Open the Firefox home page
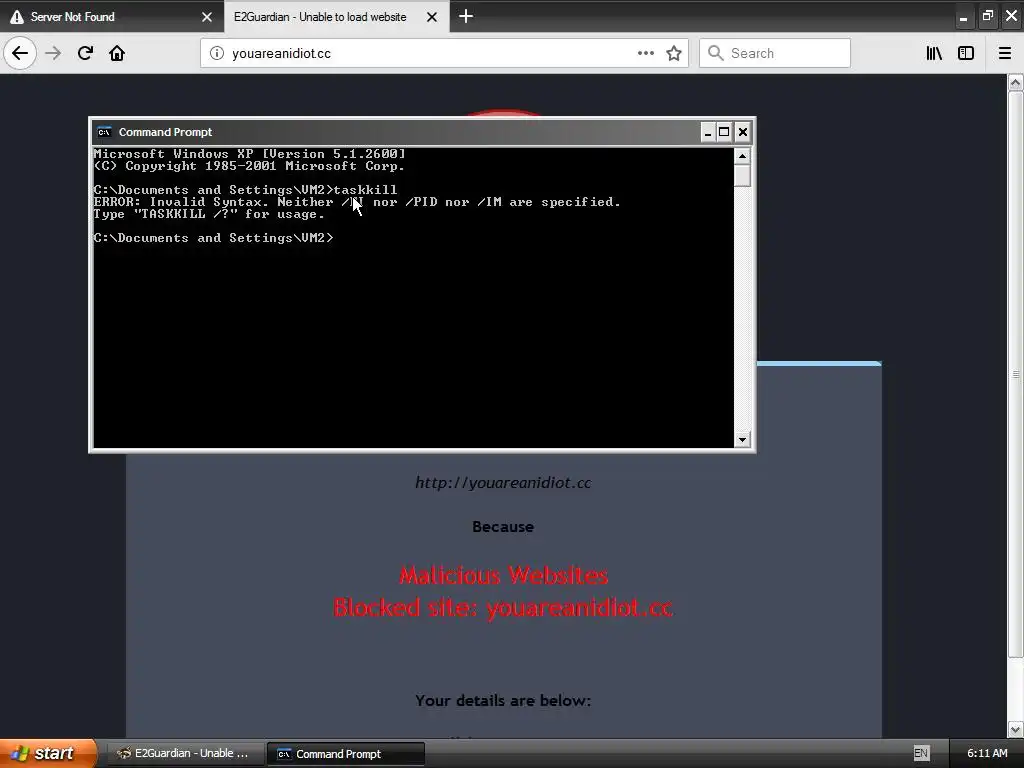The width and height of the screenshot is (1024, 768). (x=117, y=53)
